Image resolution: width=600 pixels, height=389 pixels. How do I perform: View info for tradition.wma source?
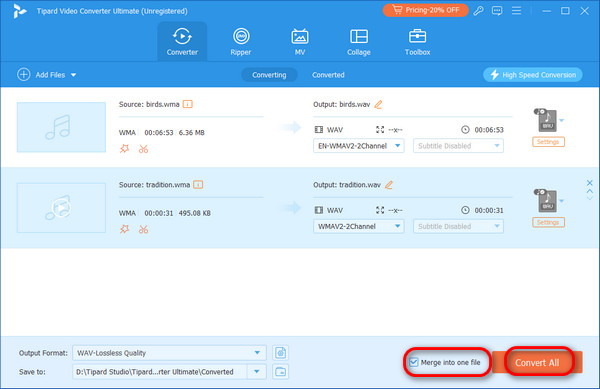(x=198, y=185)
